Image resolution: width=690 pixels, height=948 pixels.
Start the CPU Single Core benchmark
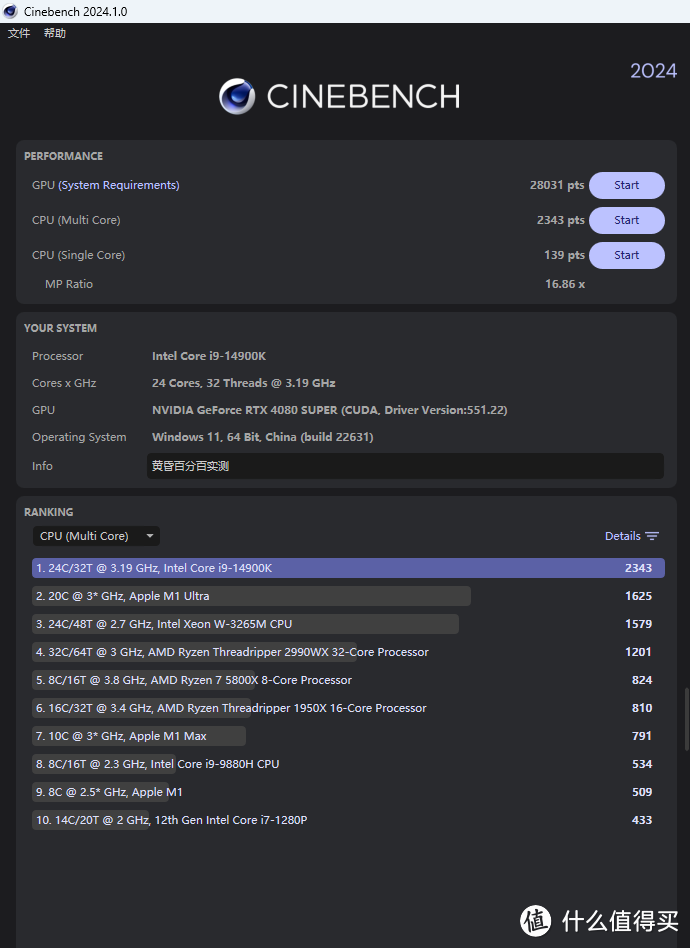click(x=627, y=255)
